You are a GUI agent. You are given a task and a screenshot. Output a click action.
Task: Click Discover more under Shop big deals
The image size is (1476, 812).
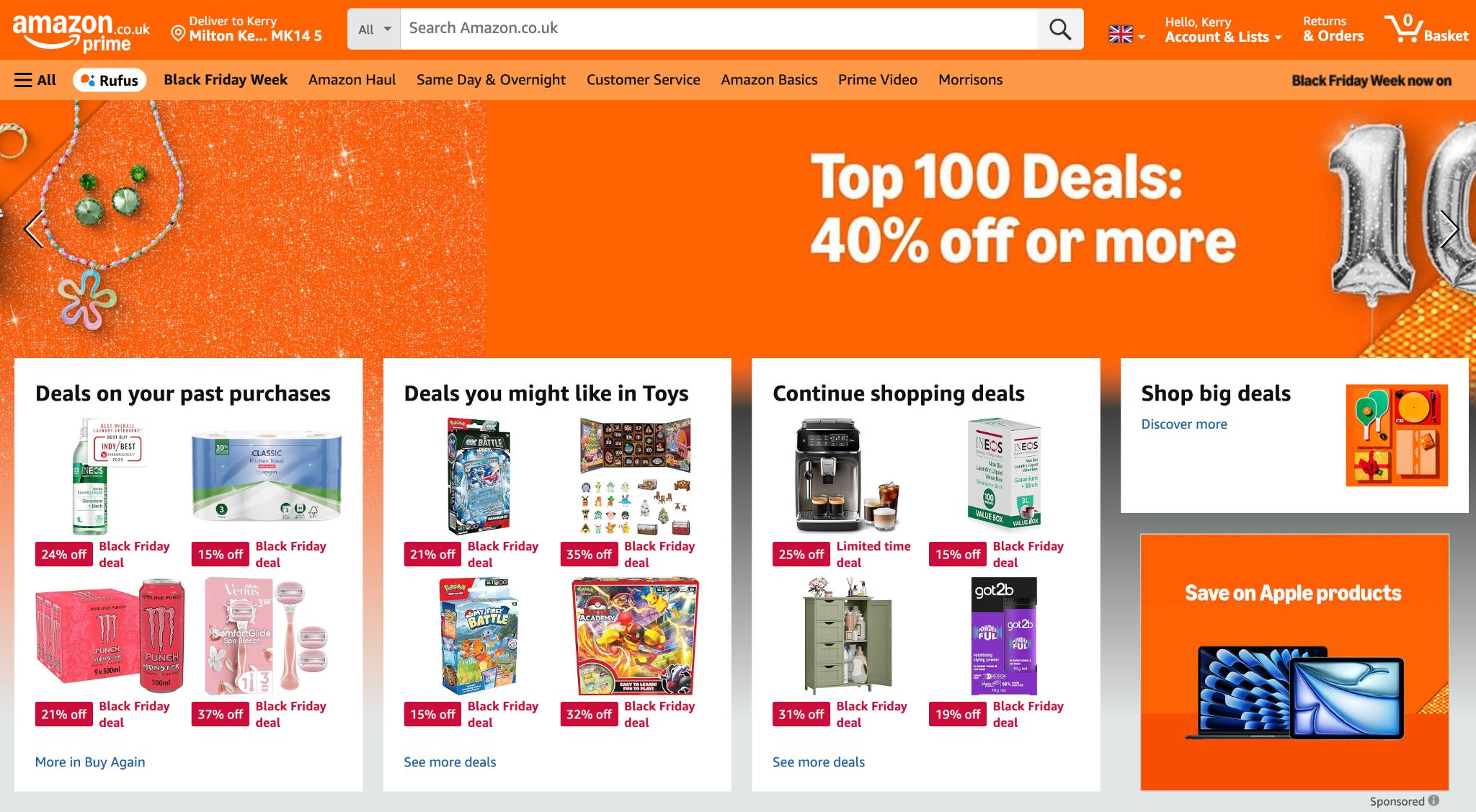pos(1184,424)
